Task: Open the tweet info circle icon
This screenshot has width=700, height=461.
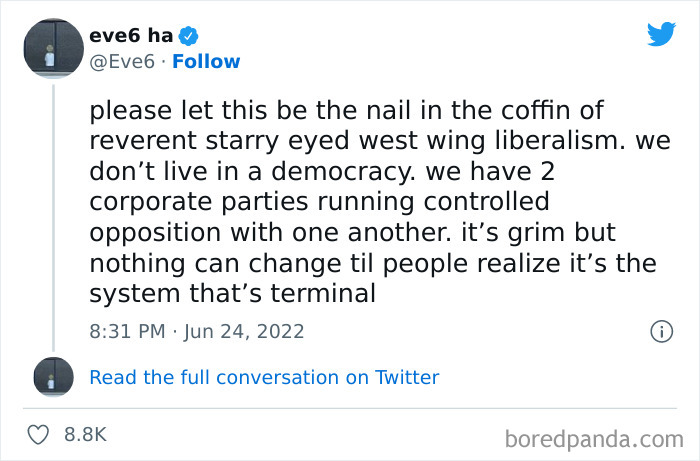Action: (x=661, y=332)
